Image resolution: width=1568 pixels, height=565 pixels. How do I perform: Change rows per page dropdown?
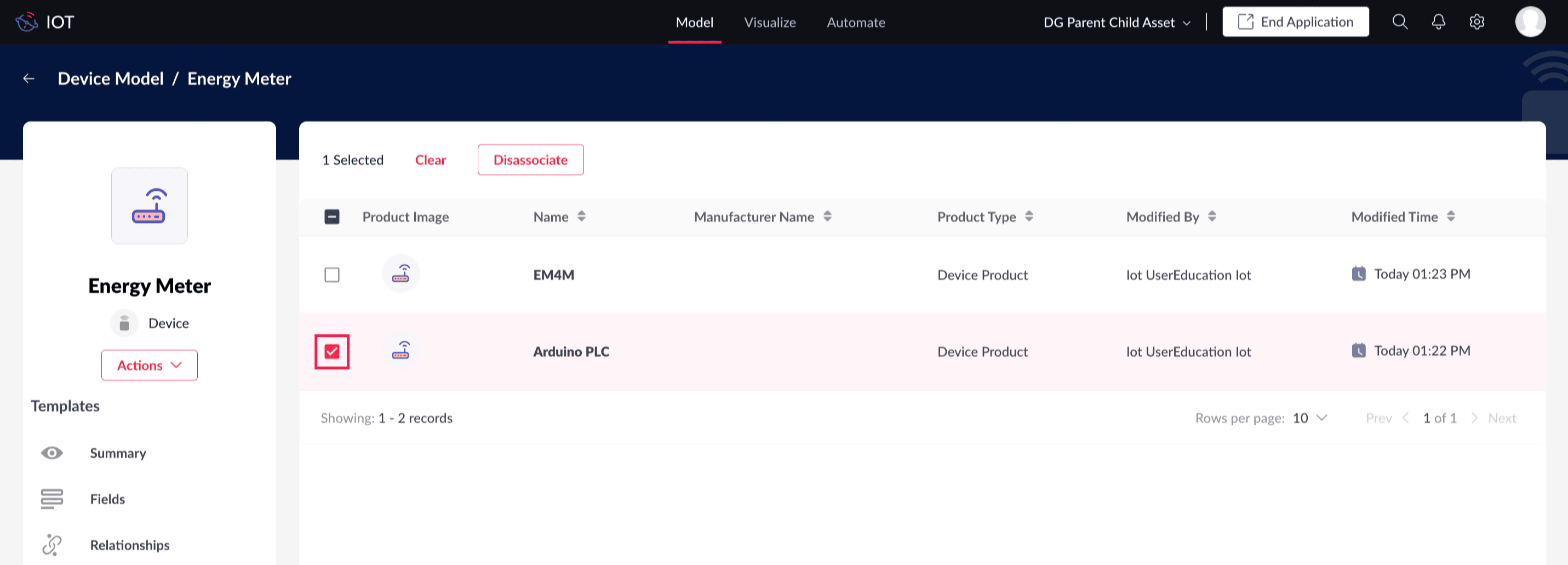click(x=1309, y=418)
